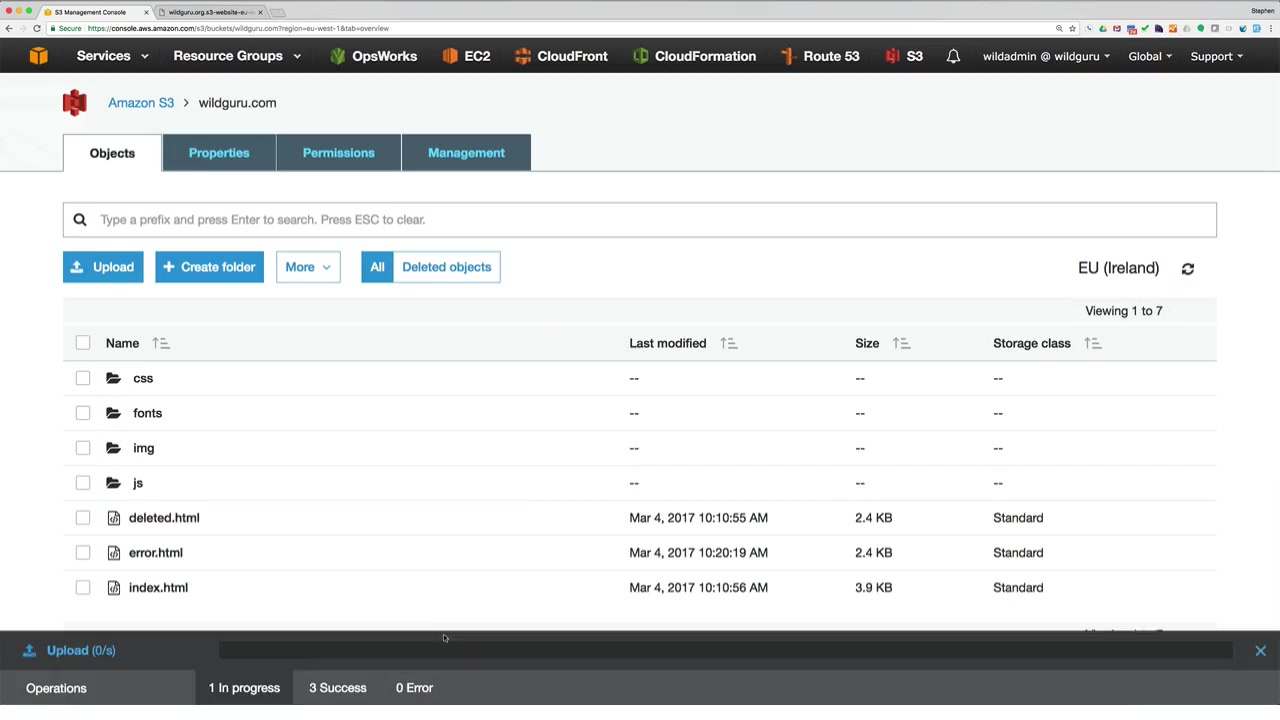Click the Upload button

(x=103, y=267)
